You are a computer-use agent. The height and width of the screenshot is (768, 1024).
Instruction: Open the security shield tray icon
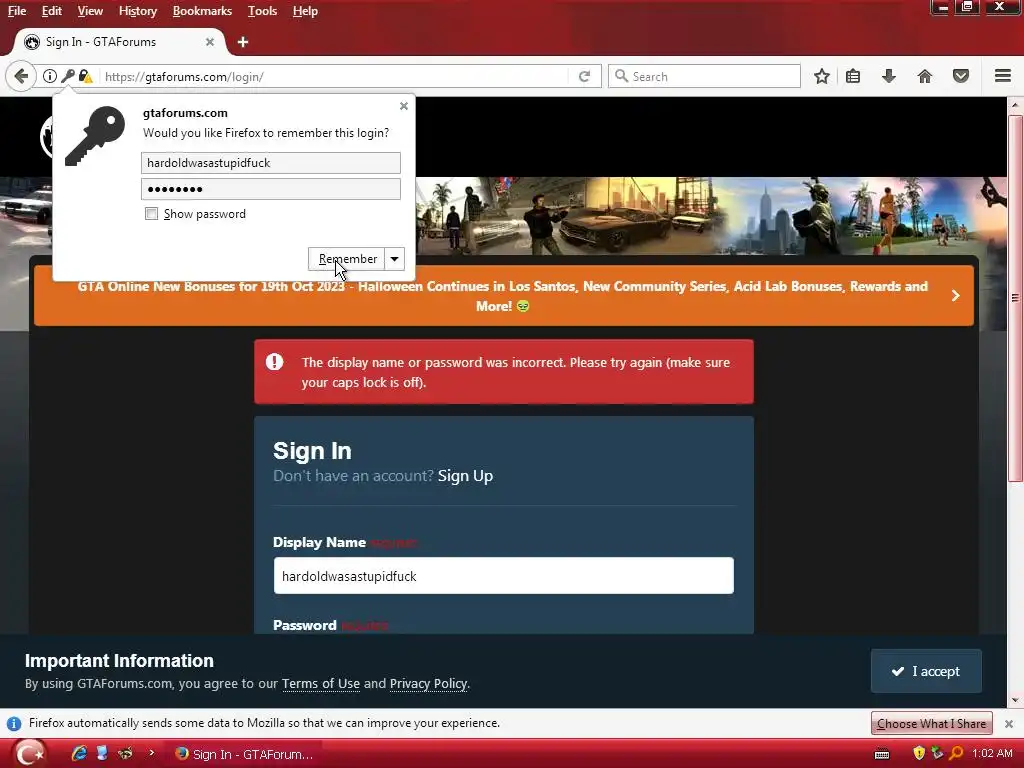click(919, 754)
